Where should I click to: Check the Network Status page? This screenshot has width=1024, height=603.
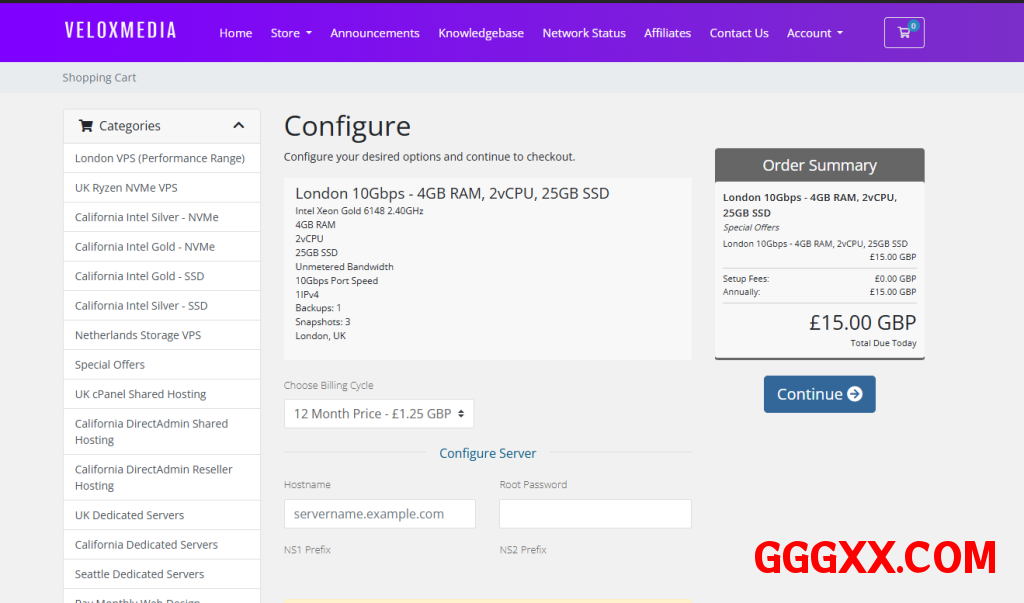tap(584, 33)
